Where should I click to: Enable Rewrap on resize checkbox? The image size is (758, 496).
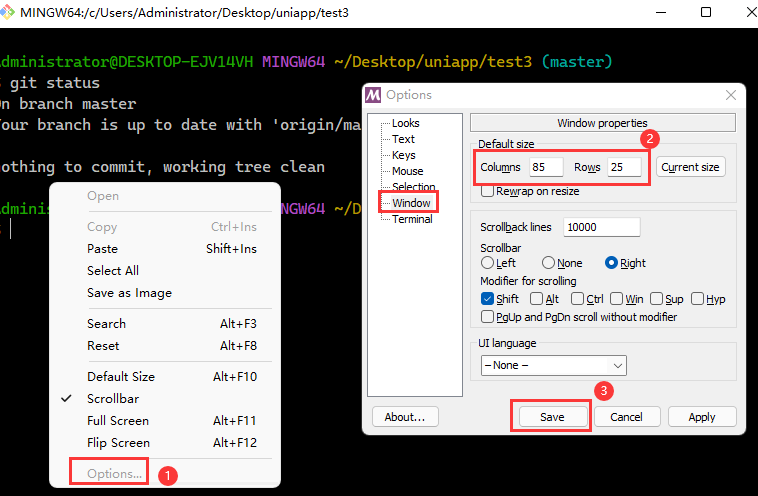[487, 191]
